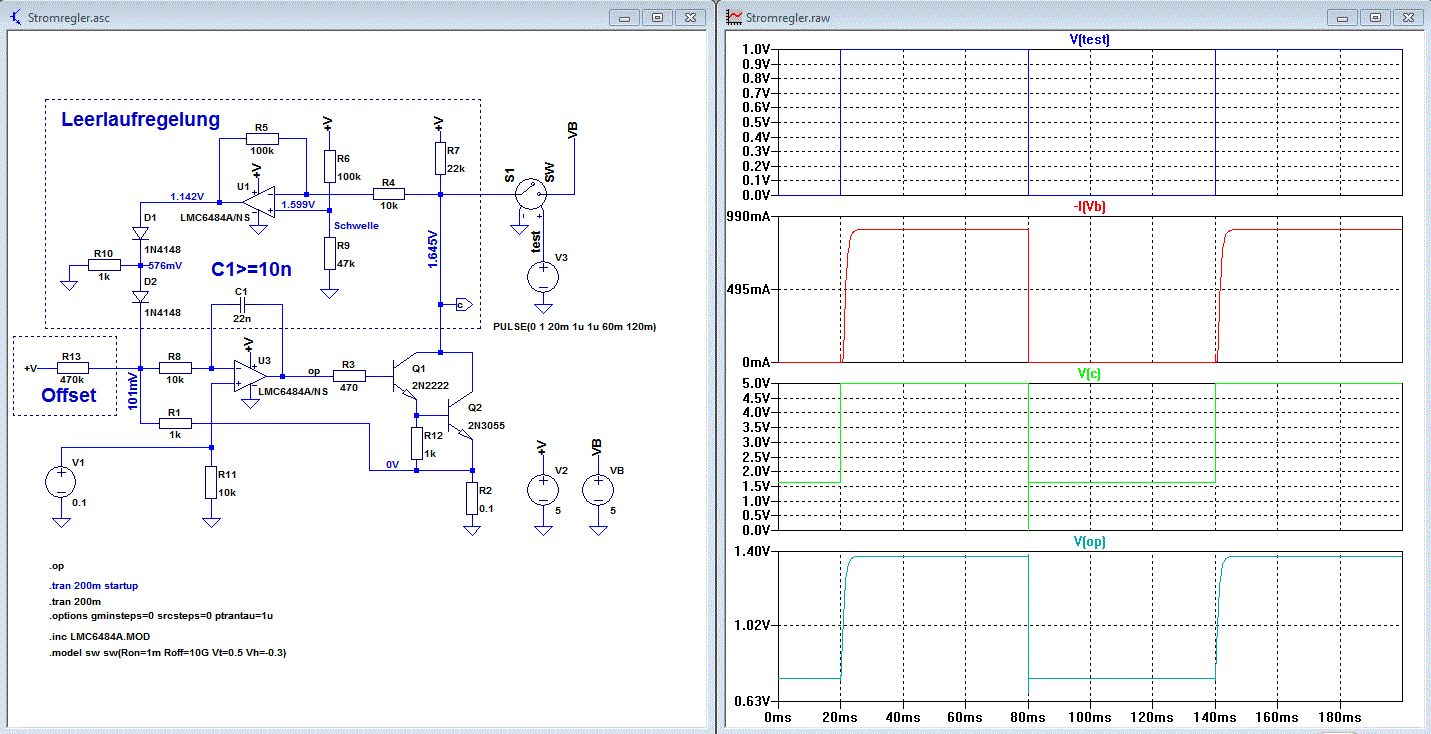Click the C1 22n capacitor
The height and width of the screenshot is (734, 1431).
coord(240,304)
